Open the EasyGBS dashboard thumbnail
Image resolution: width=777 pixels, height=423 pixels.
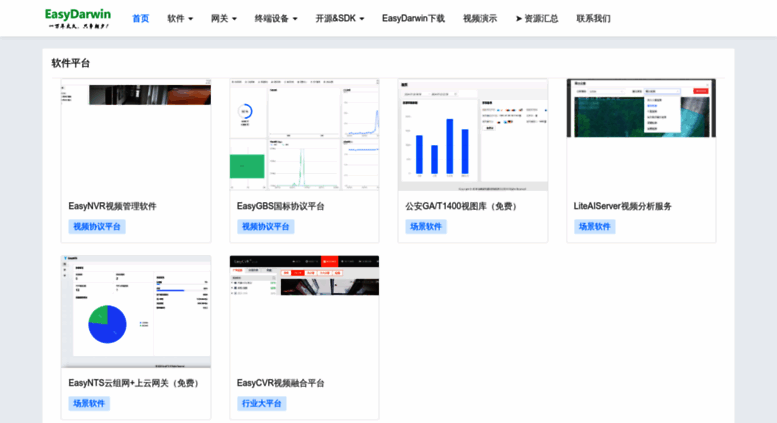click(304, 134)
